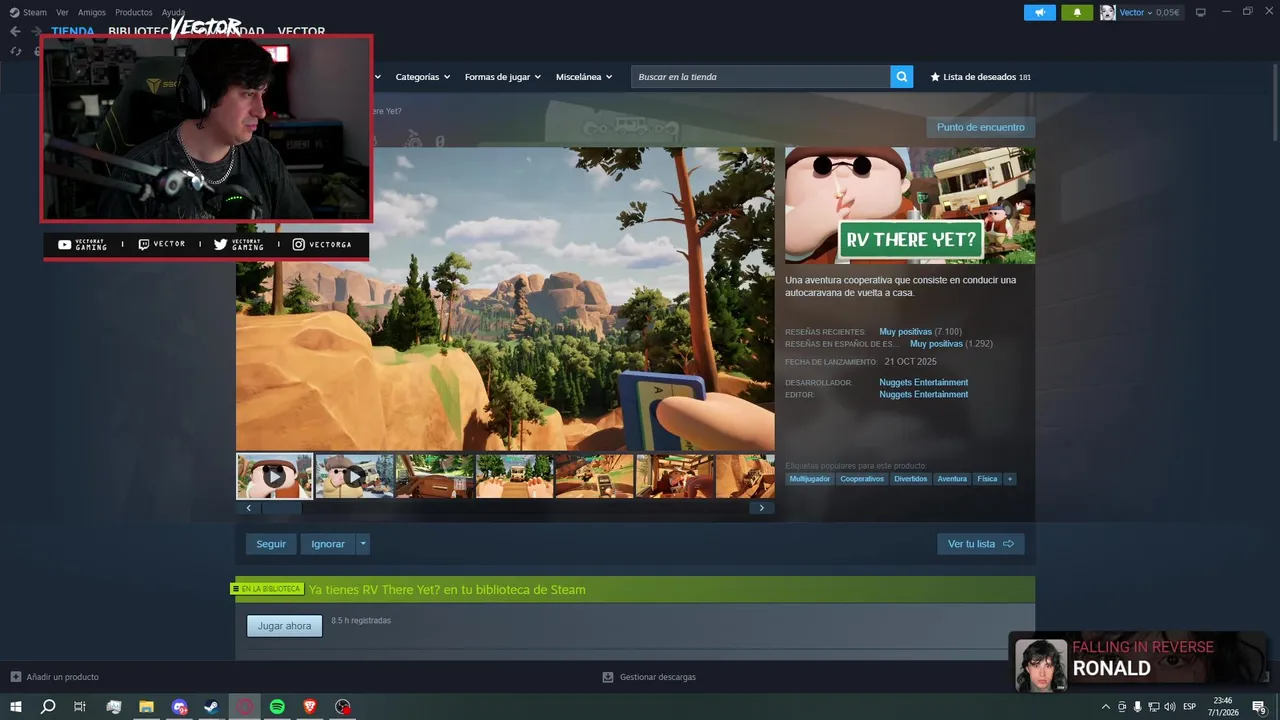Image resolution: width=1280 pixels, height=720 pixels.
Task: Open the Punto de encuentro button
Action: pos(981,127)
